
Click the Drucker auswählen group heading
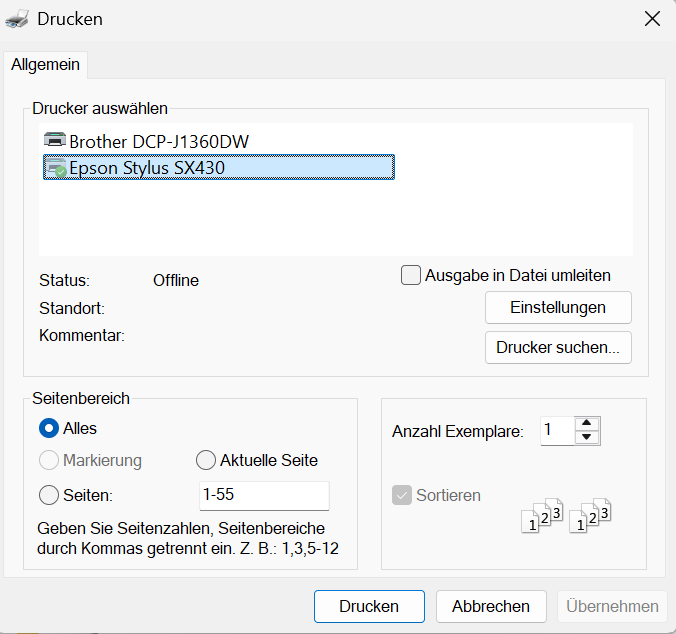click(100, 109)
